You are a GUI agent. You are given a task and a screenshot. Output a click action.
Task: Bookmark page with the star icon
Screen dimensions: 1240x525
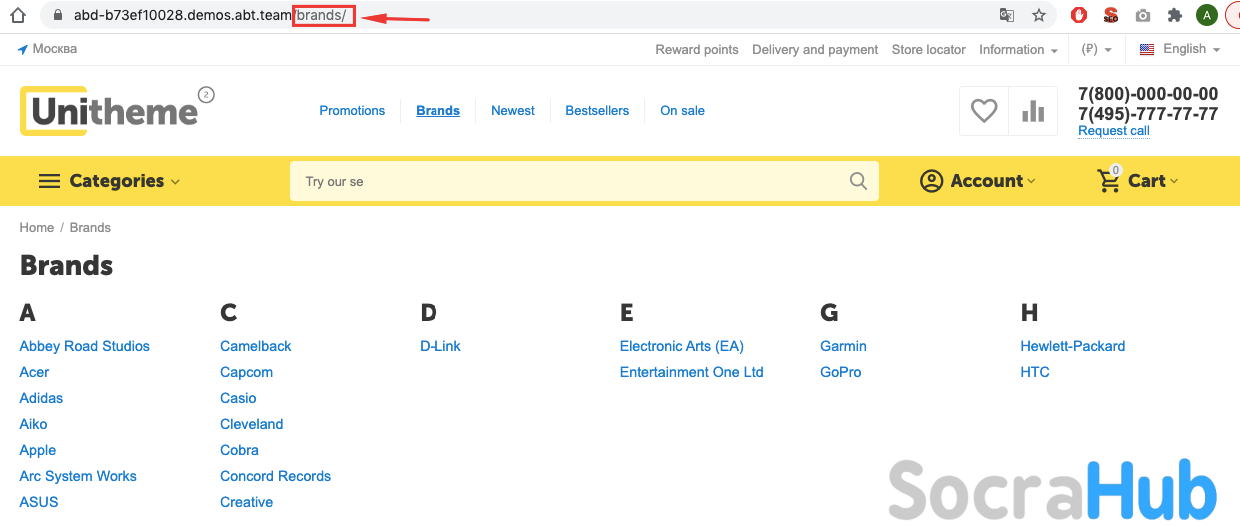1039,16
